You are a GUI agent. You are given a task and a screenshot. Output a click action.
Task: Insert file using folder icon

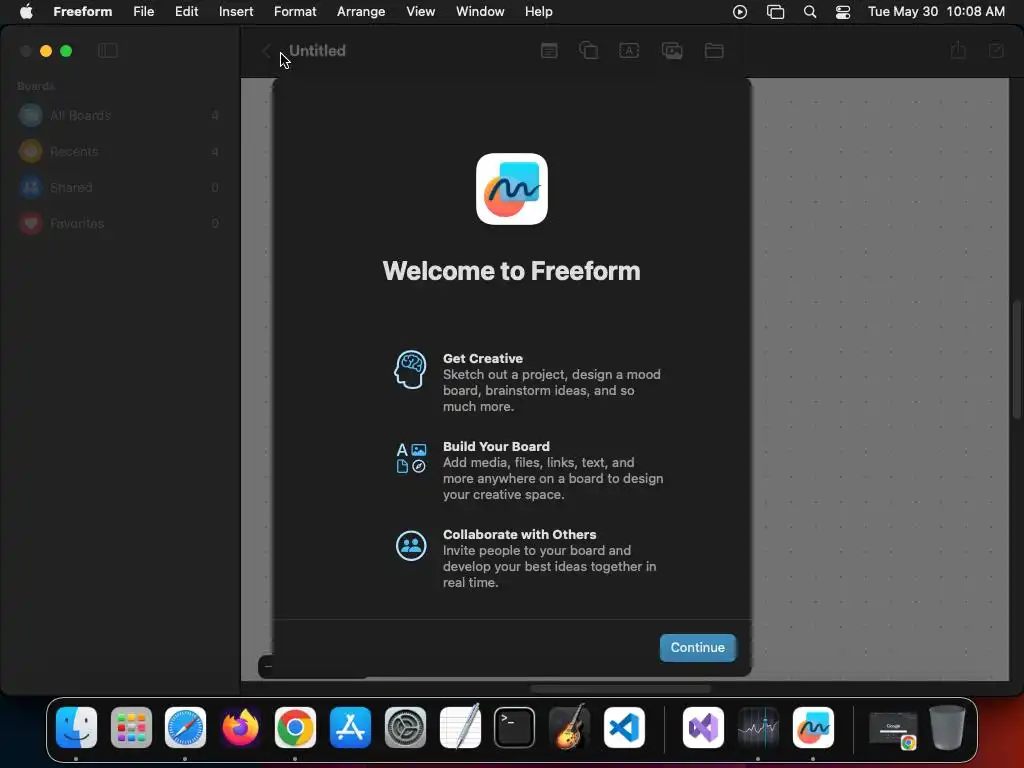pos(714,51)
